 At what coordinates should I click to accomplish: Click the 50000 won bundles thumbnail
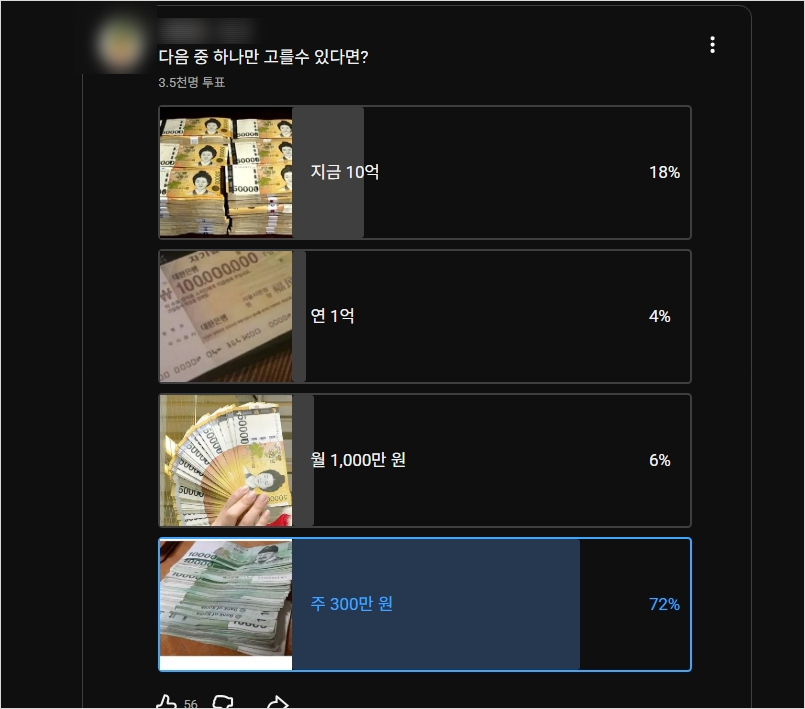pos(226,172)
